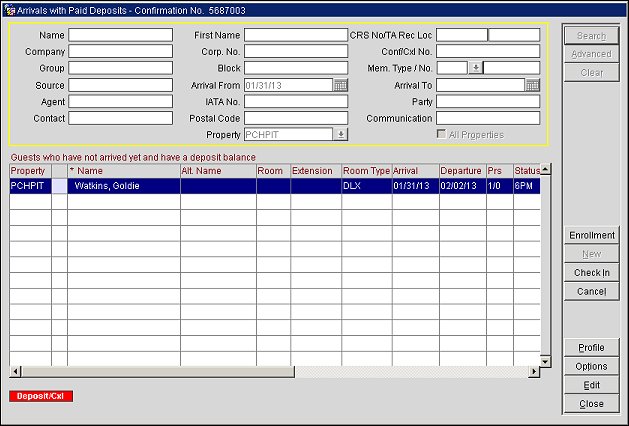Expand the Property dropdown arrow

click(x=341, y=134)
